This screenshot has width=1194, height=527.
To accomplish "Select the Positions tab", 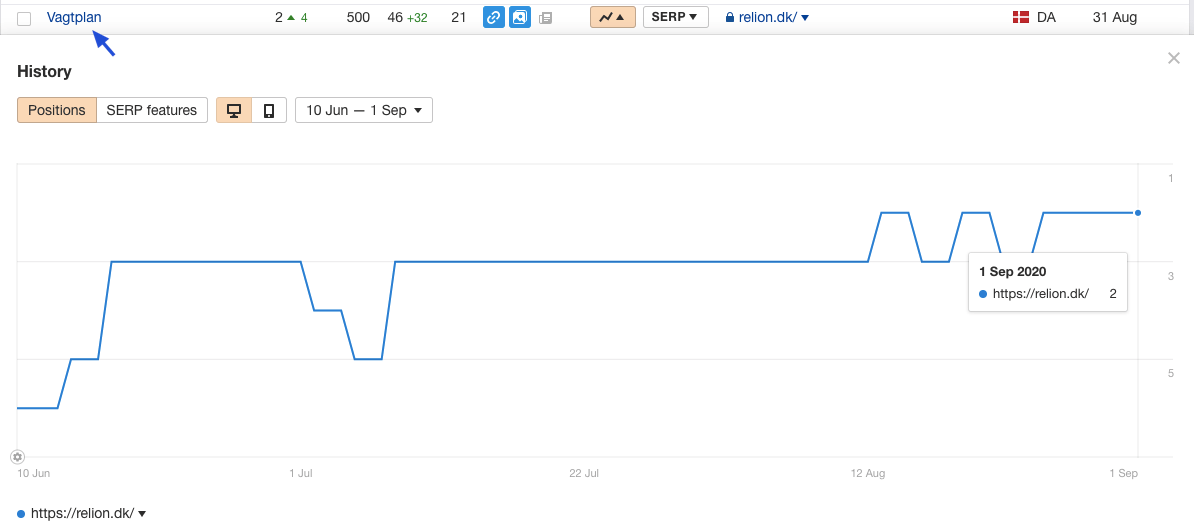I will point(57,110).
